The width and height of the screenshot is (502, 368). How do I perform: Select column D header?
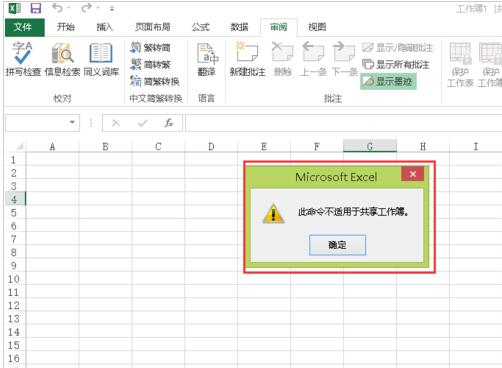click(x=211, y=146)
